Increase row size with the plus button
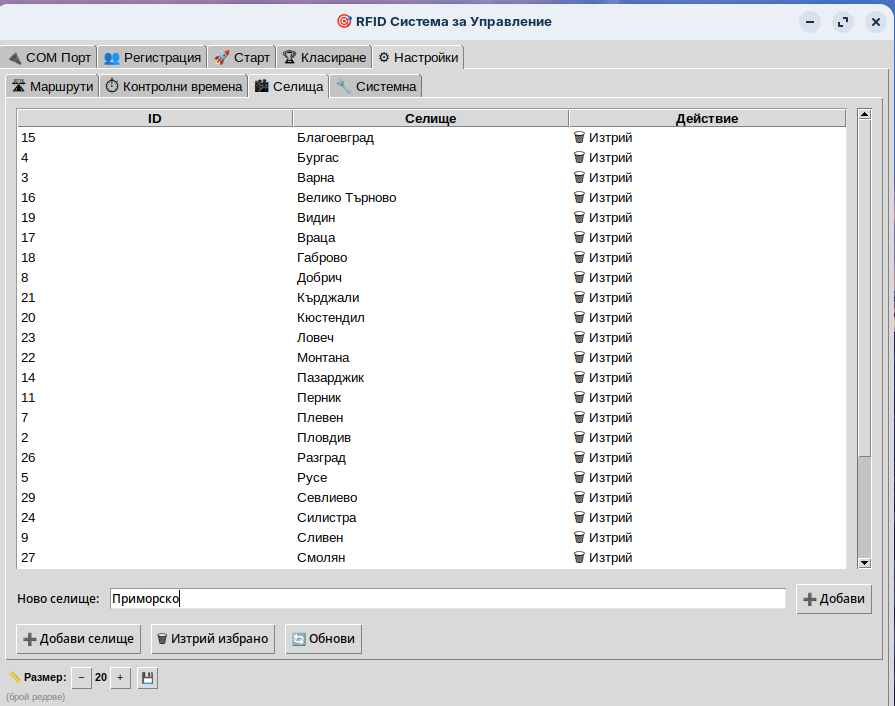This screenshot has height=706, width=895. pyautogui.click(x=120, y=678)
